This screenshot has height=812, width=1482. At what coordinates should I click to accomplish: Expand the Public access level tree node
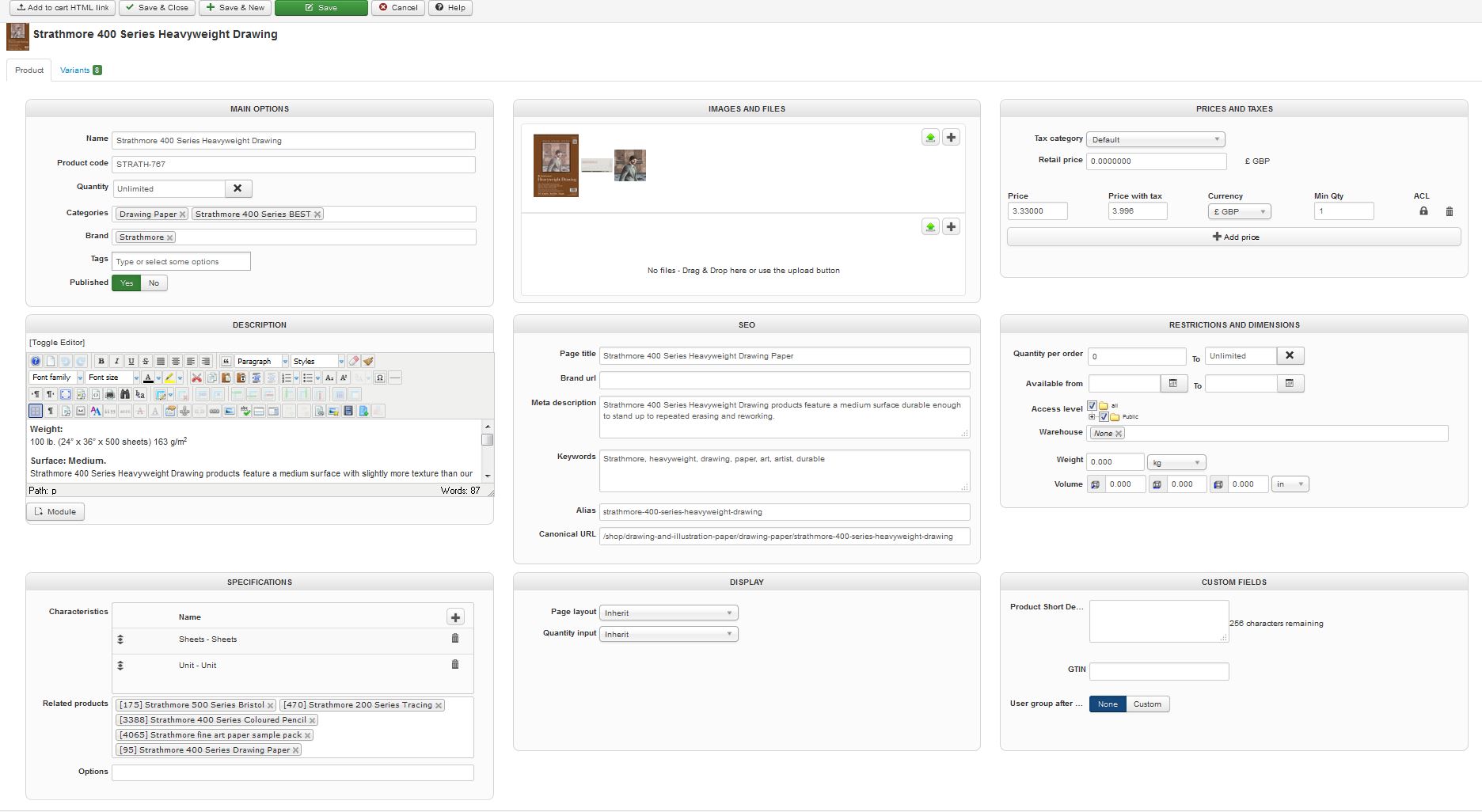coord(1092,417)
